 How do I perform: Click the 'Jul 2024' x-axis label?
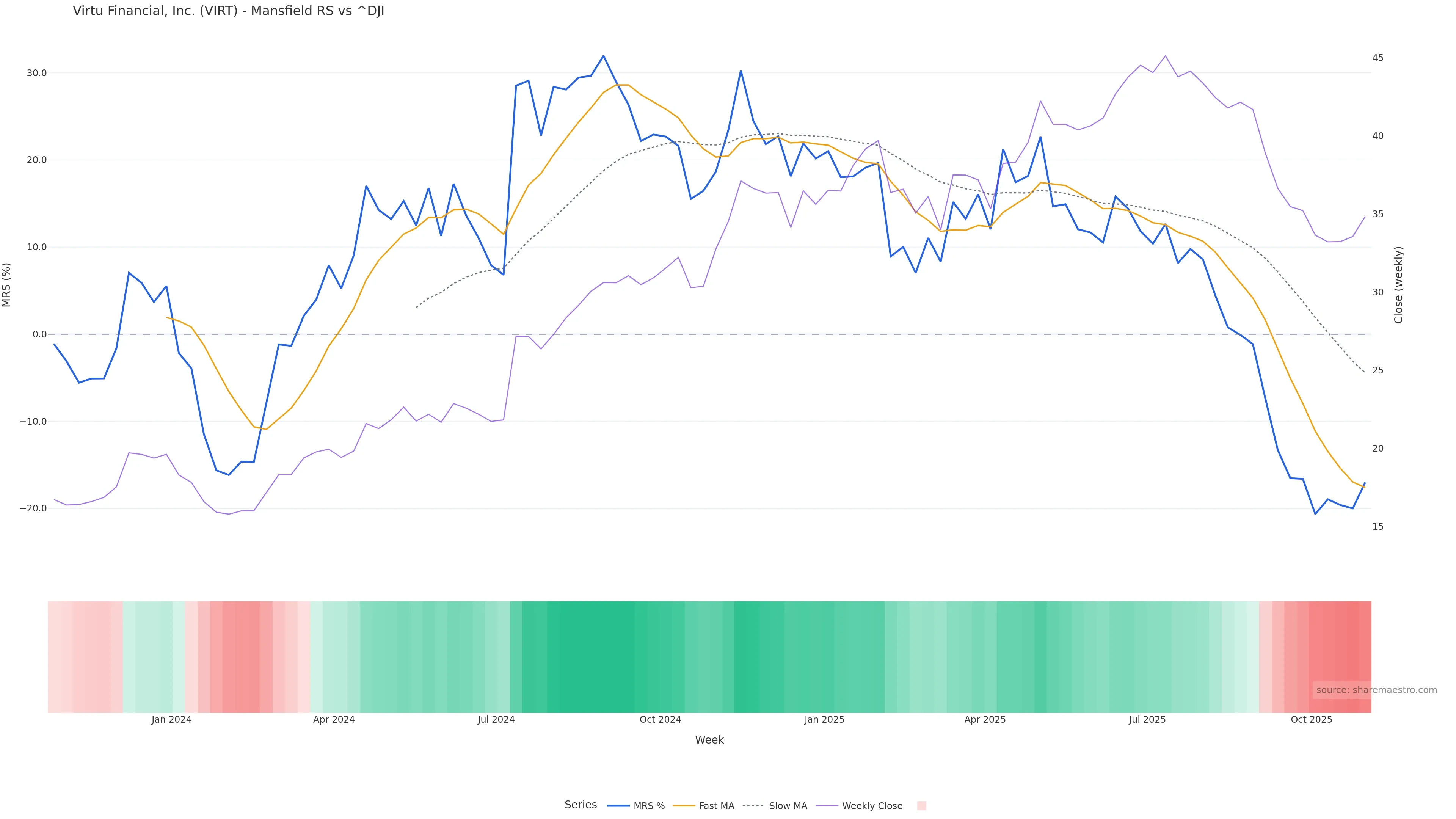click(496, 720)
